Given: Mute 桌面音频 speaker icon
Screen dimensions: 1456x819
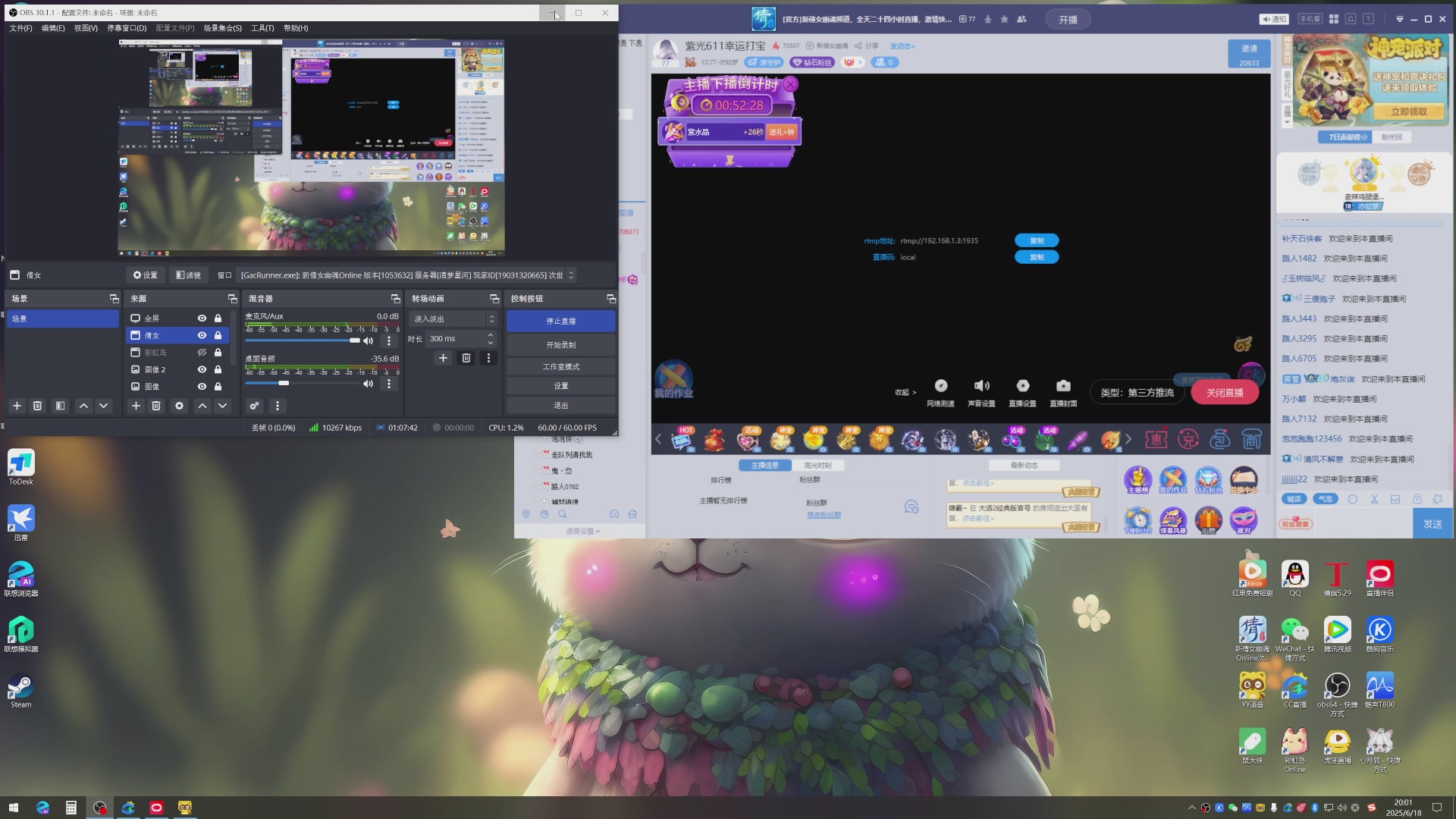Looking at the screenshot, I should (x=369, y=384).
